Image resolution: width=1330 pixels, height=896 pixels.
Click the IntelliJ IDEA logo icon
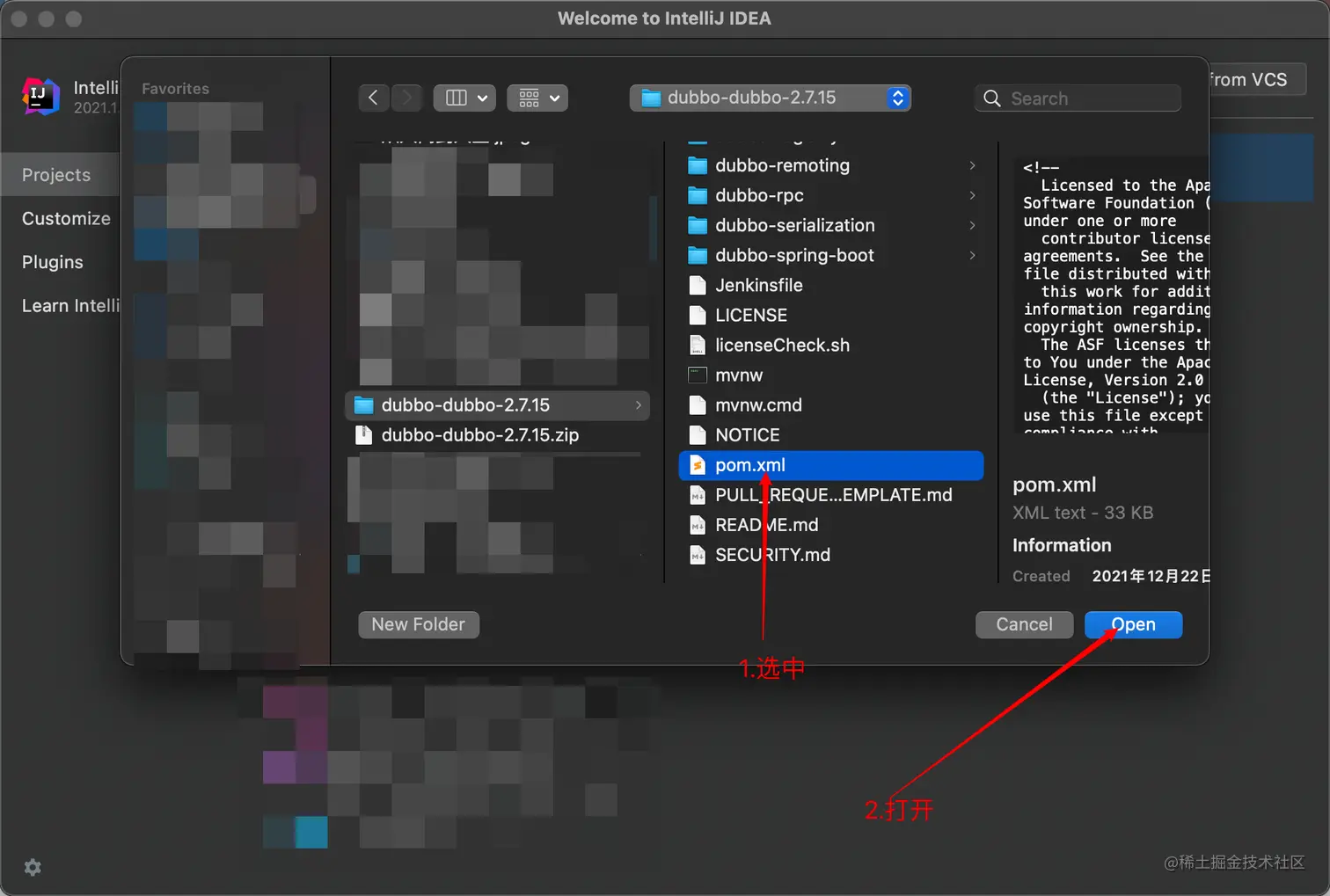coord(40,96)
